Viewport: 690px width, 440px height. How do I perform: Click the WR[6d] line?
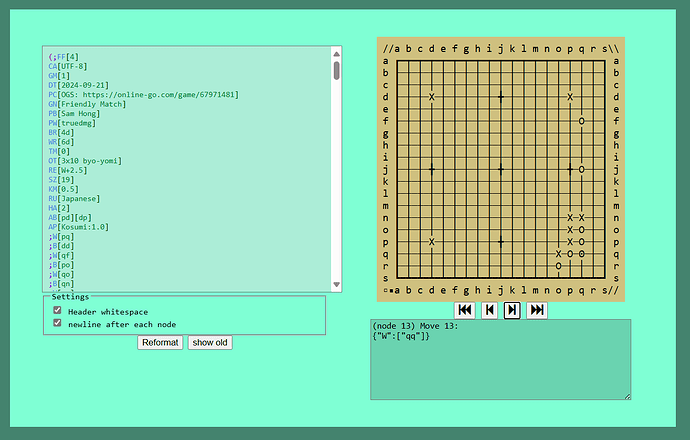pyautogui.click(x=61, y=142)
